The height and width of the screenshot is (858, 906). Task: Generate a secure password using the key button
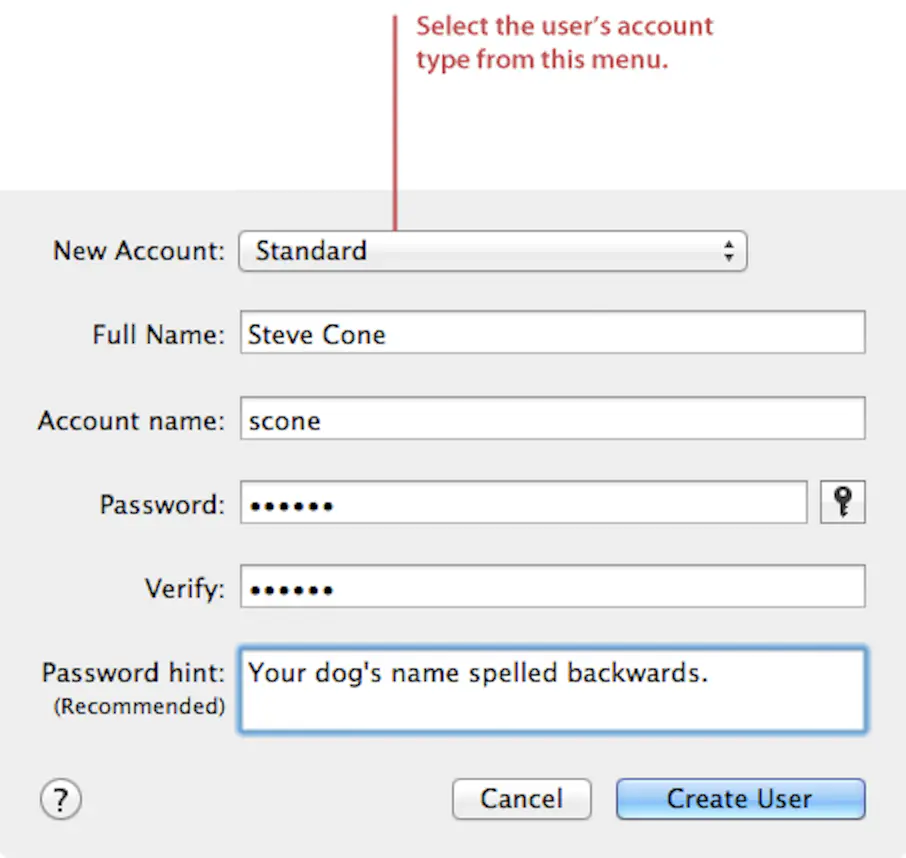tap(842, 502)
